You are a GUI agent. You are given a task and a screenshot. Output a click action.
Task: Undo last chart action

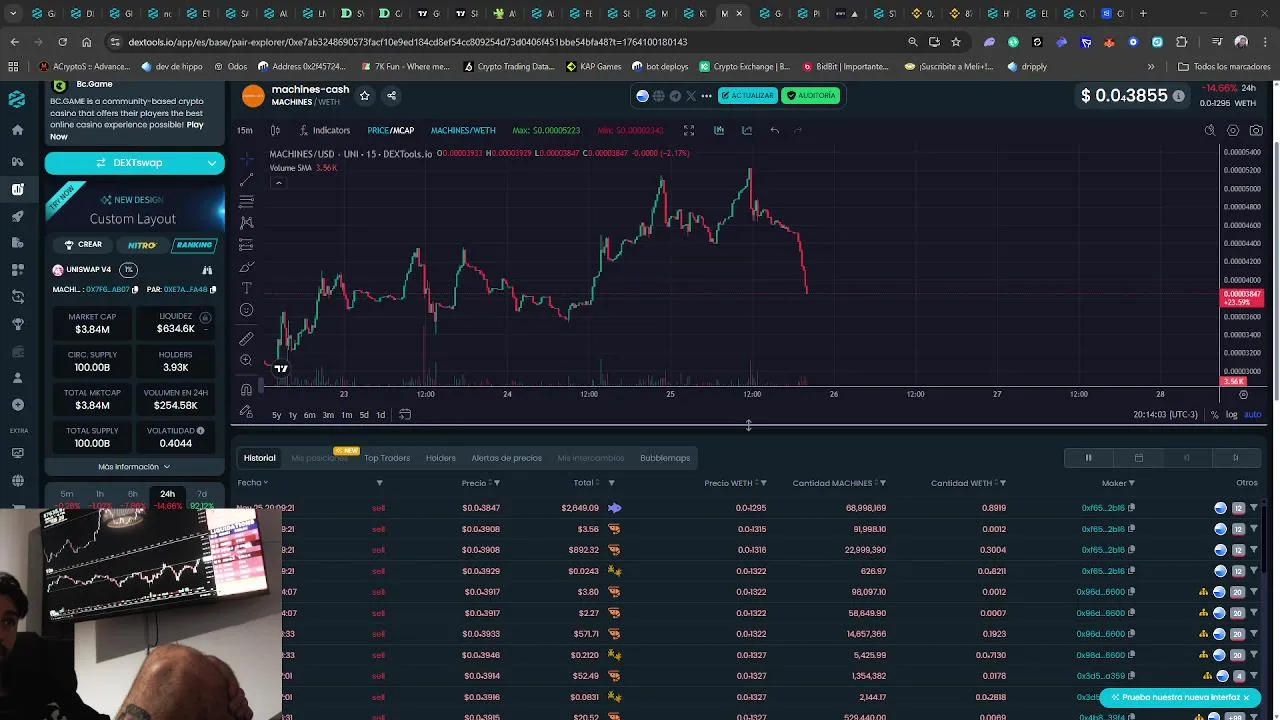coord(774,130)
